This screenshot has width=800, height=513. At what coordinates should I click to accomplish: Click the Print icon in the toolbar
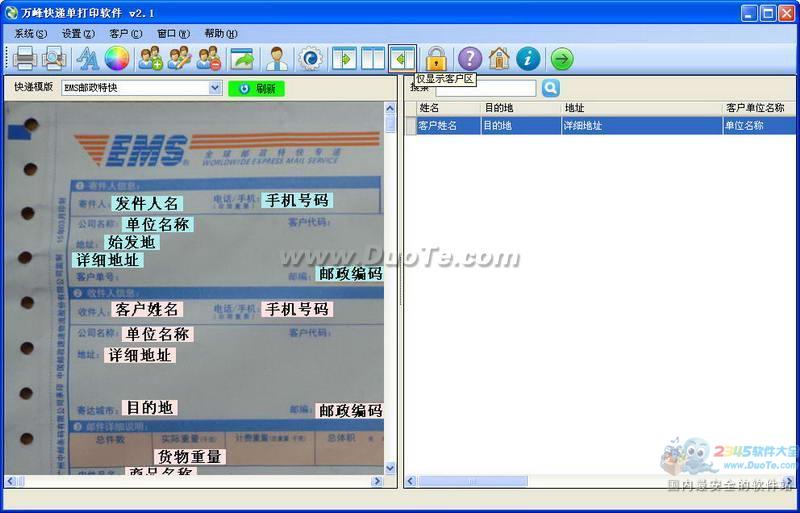(24, 58)
